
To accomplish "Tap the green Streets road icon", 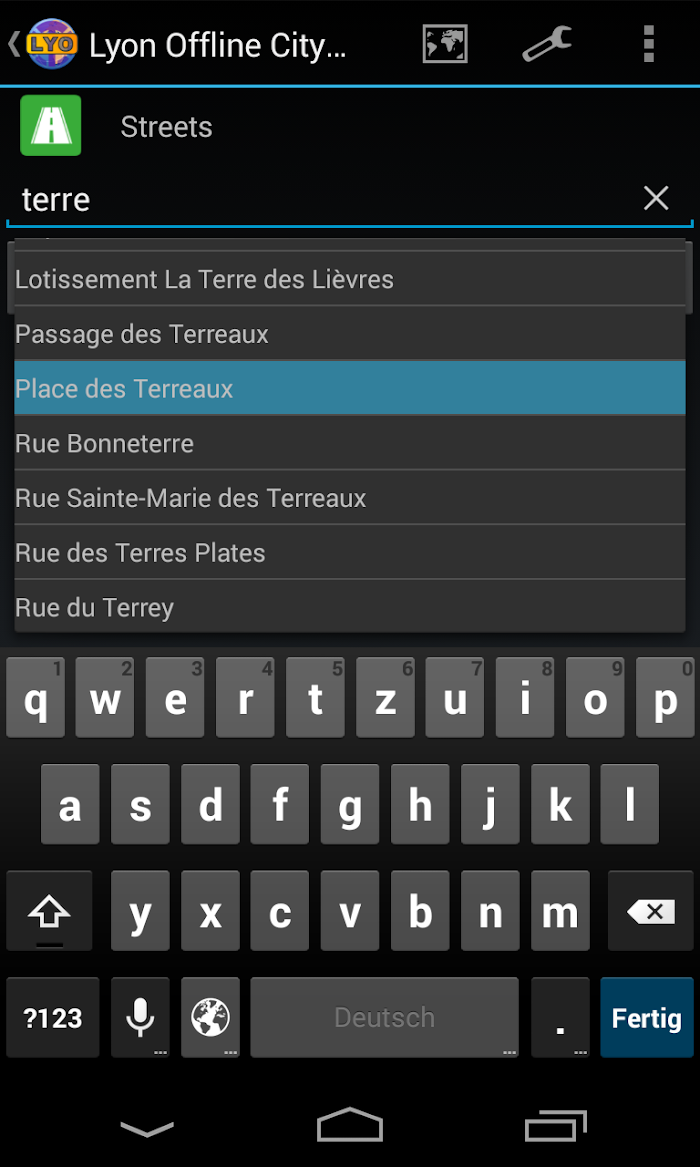I will [51, 126].
